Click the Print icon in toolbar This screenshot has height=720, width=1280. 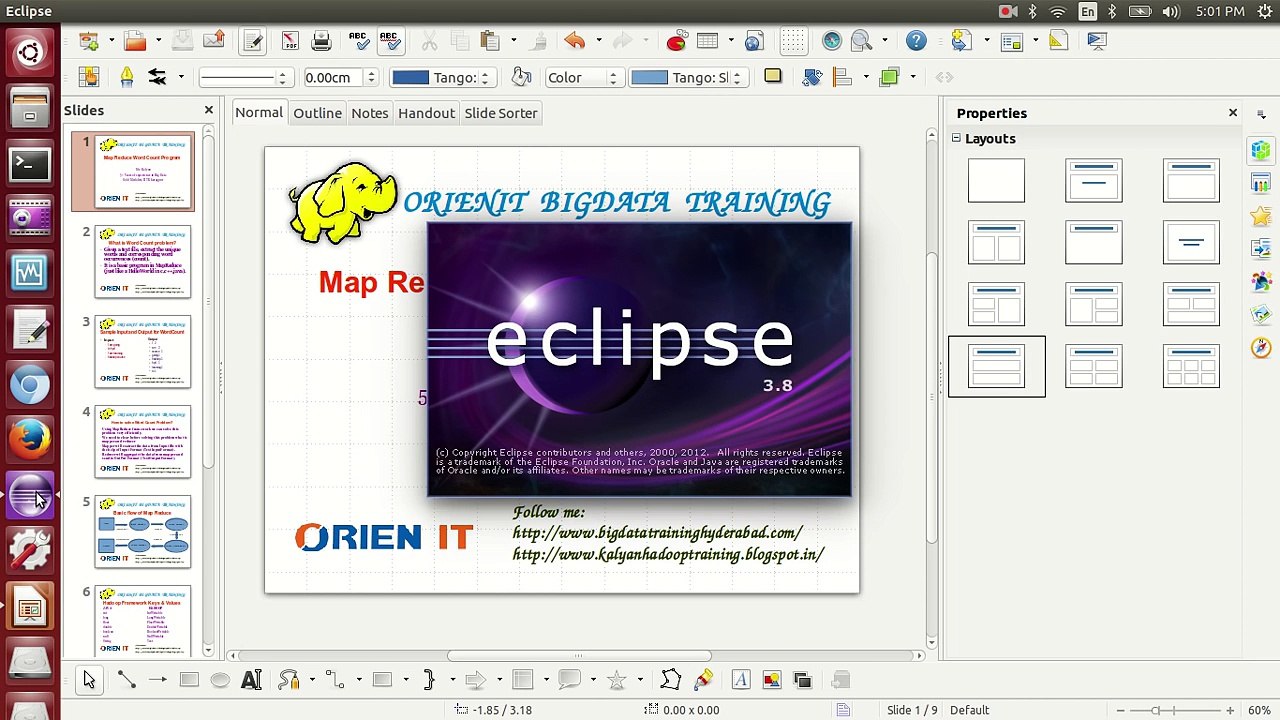click(321, 41)
